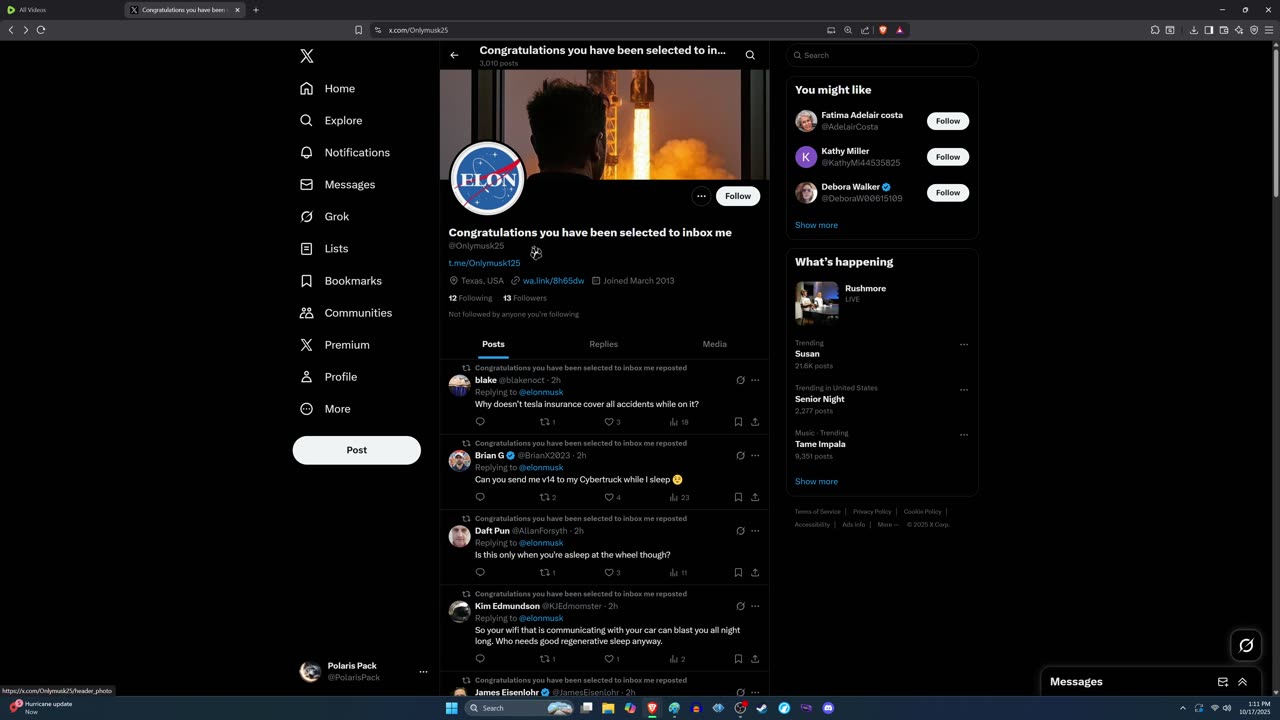Follow Fatima Adelair costa

(x=948, y=121)
